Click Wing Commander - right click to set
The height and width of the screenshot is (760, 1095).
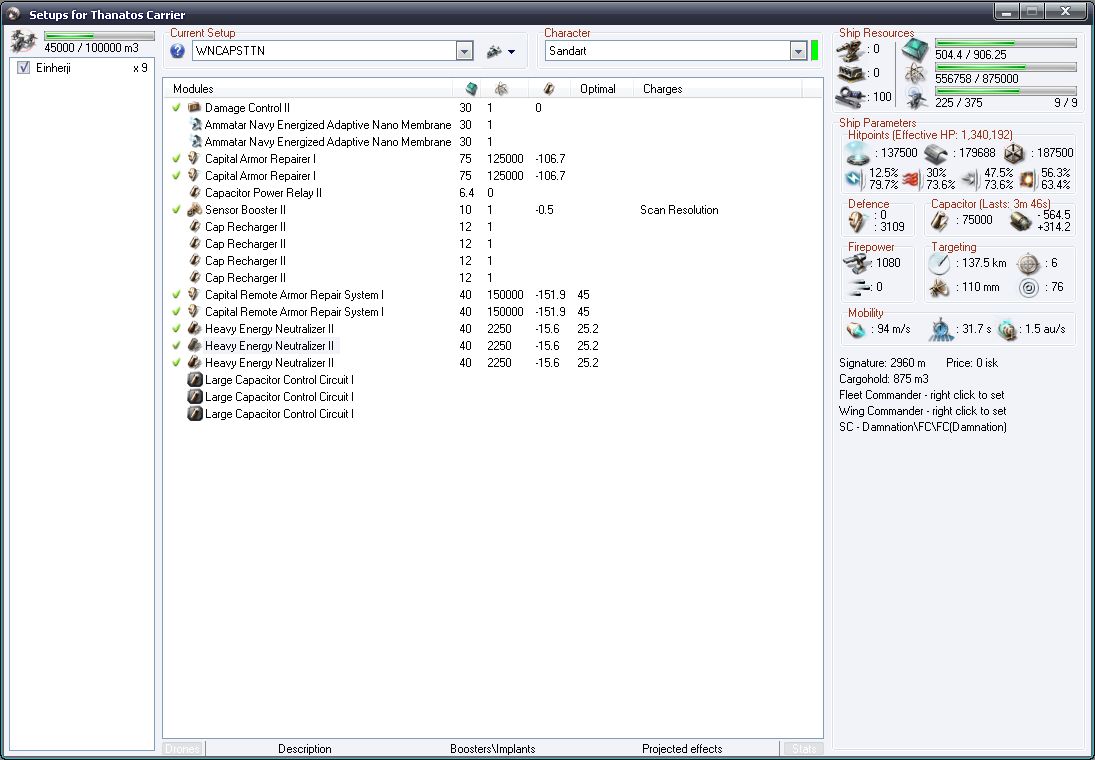pyautogui.click(x=923, y=411)
